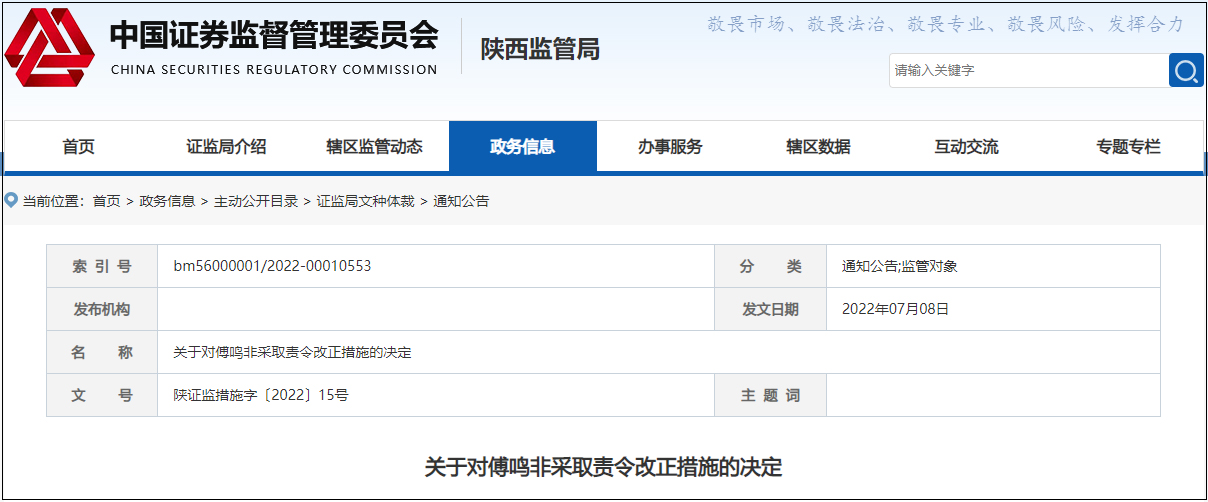Click the 索引号 label cell
Image resolution: width=1208 pixels, height=502 pixels.
click(x=102, y=266)
